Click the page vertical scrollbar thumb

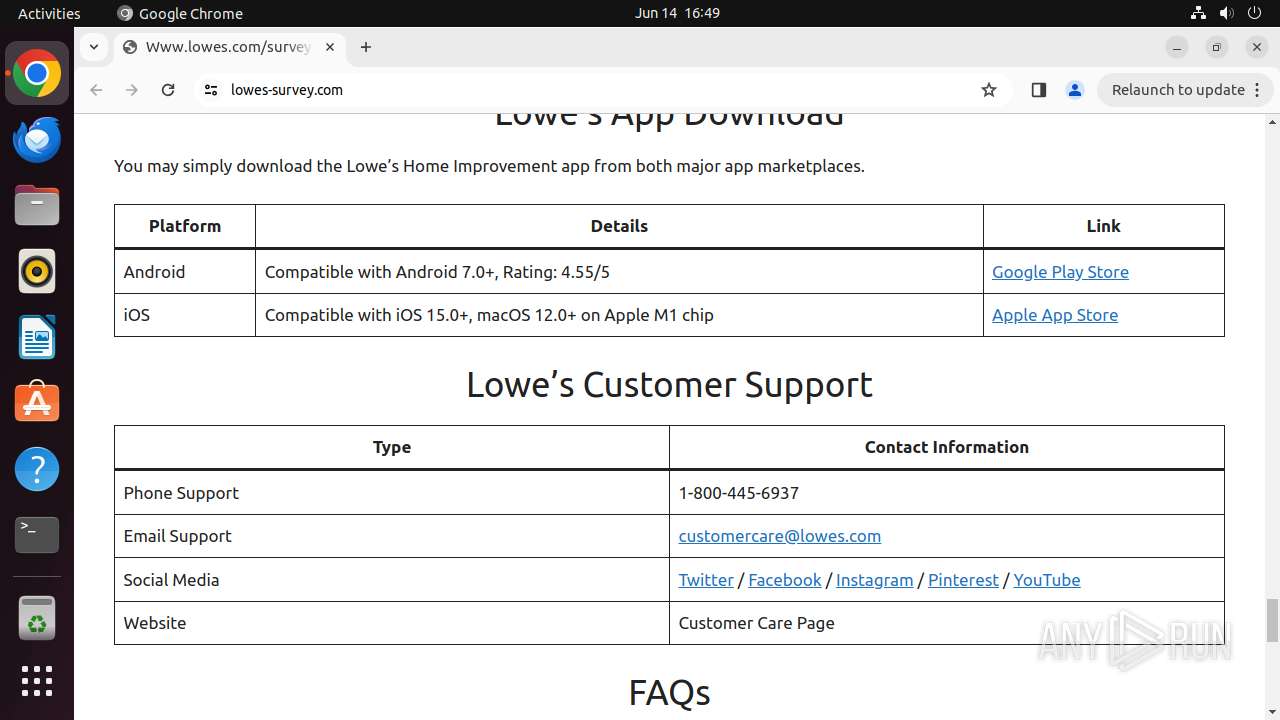(x=1272, y=620)
